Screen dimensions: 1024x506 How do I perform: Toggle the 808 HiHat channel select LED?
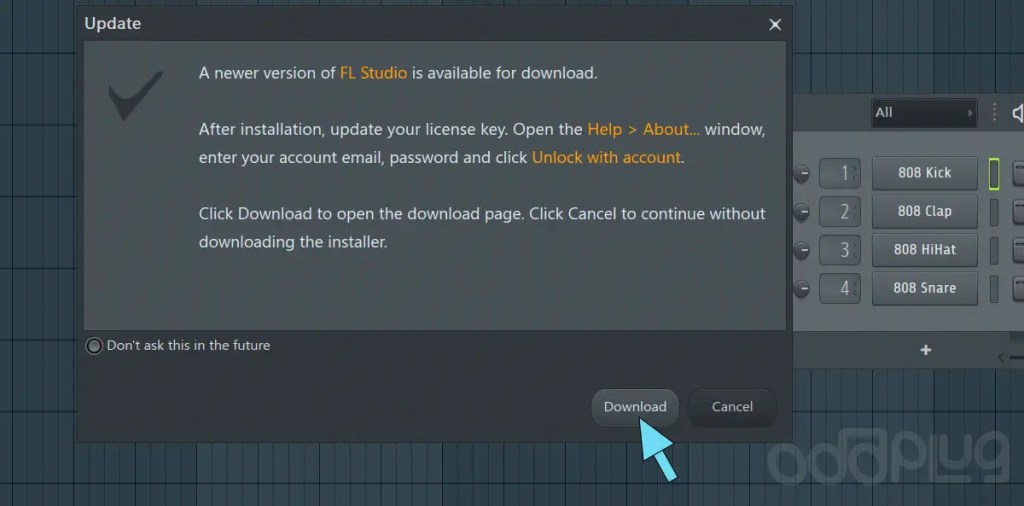point(994,250)
